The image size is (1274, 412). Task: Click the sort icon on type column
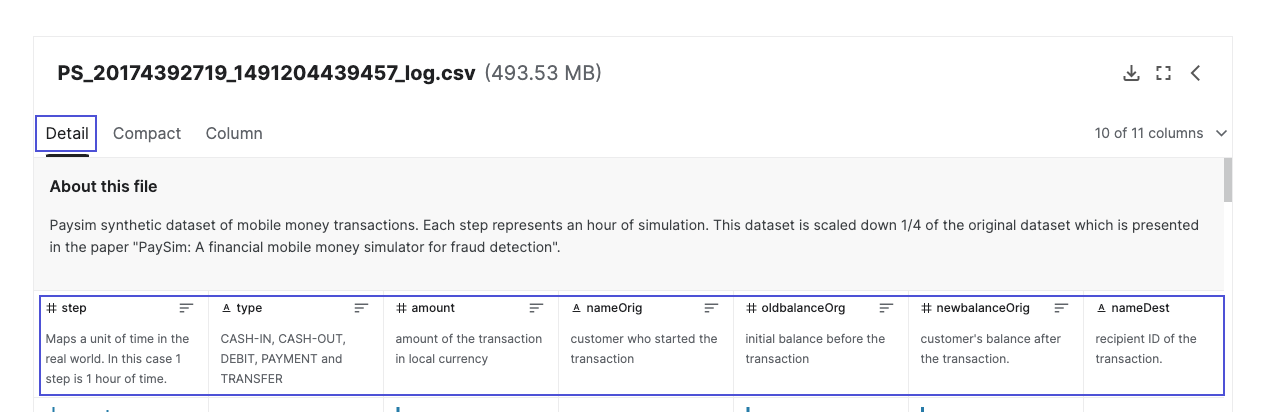click(x=361, y=308)
